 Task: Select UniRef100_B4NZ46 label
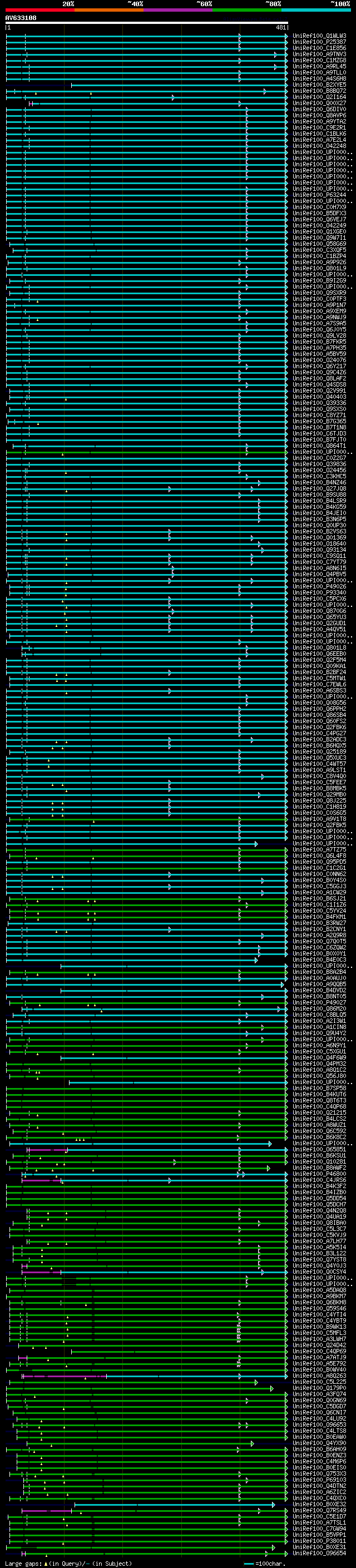pos(319,483)
